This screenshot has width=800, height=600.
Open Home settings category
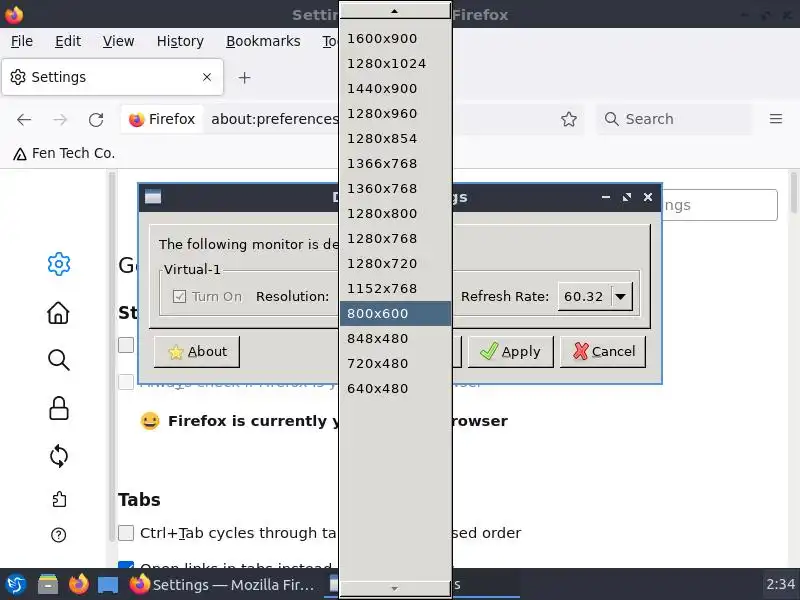point(58,312)
